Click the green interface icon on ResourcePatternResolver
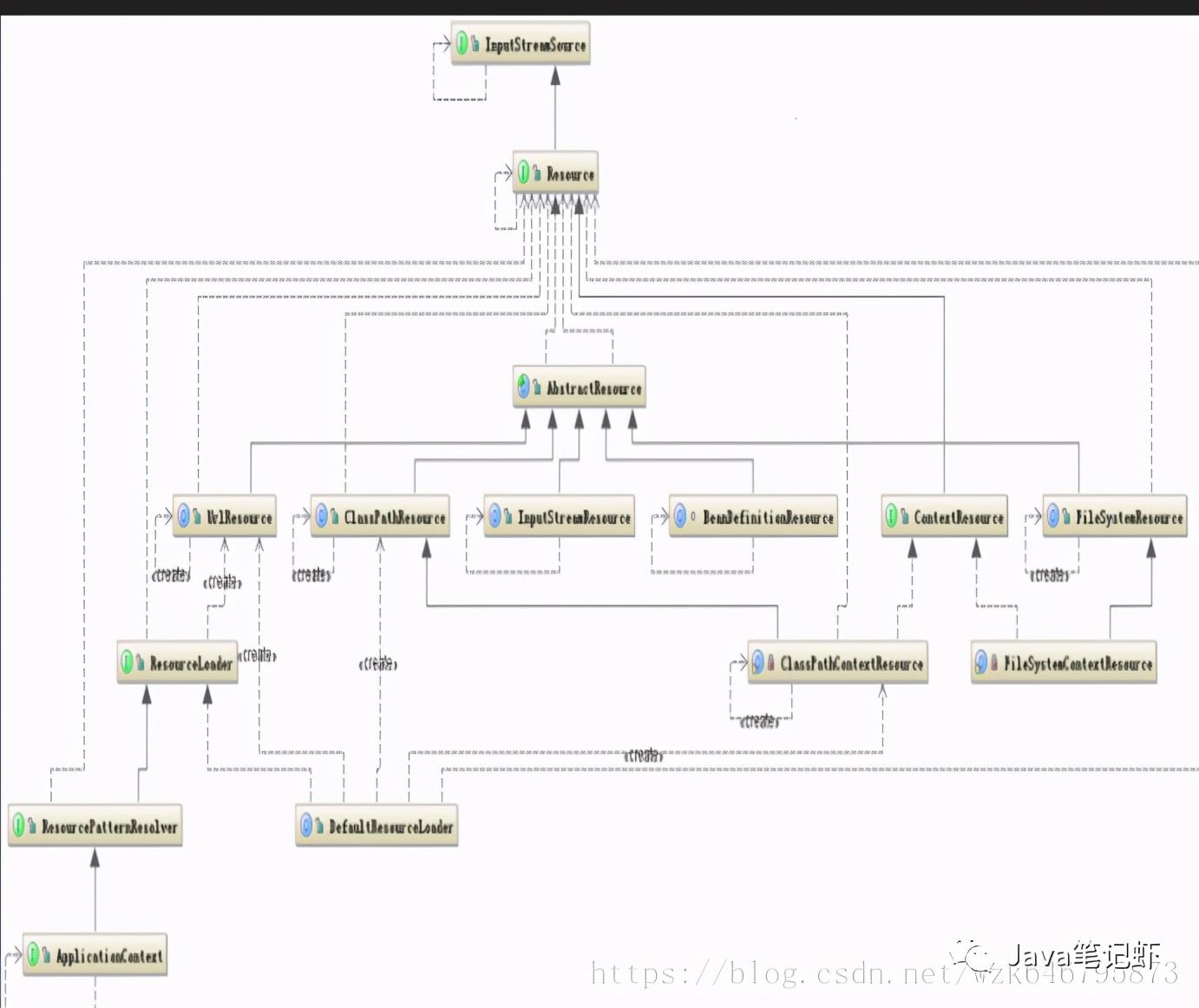 [x=19, y=826]
